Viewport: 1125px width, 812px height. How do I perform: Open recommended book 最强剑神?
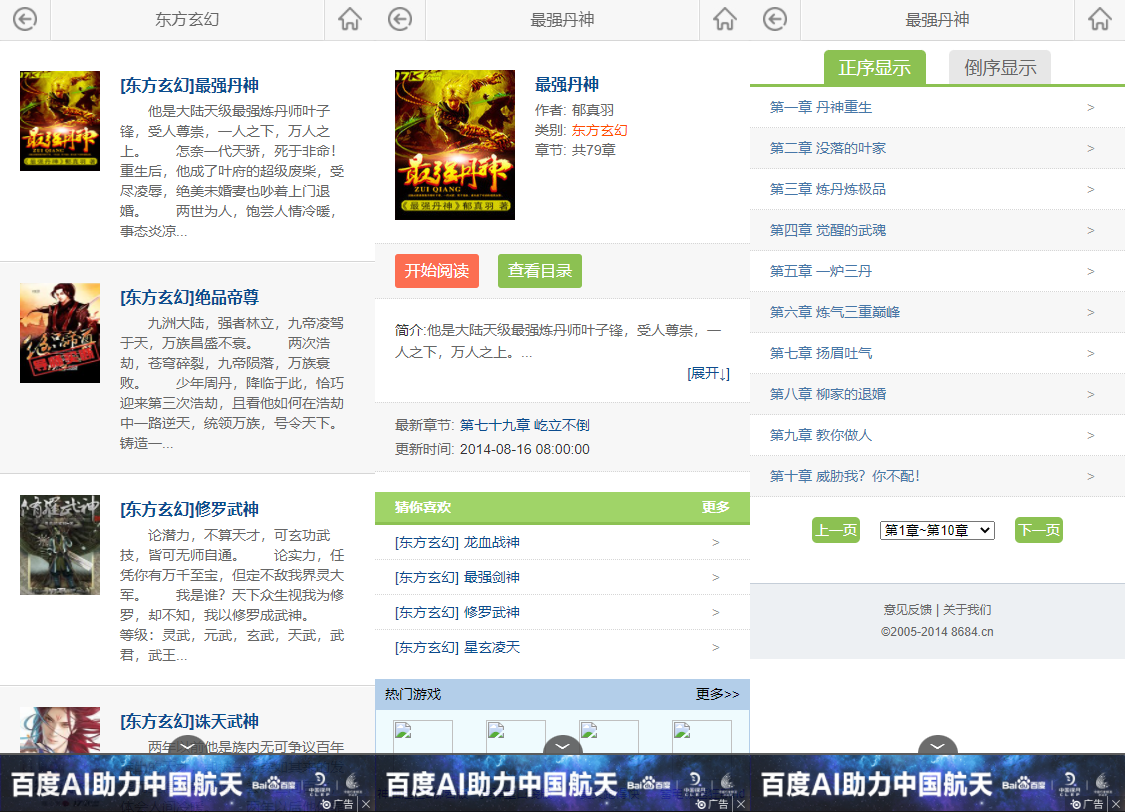(x=457, y=577)
